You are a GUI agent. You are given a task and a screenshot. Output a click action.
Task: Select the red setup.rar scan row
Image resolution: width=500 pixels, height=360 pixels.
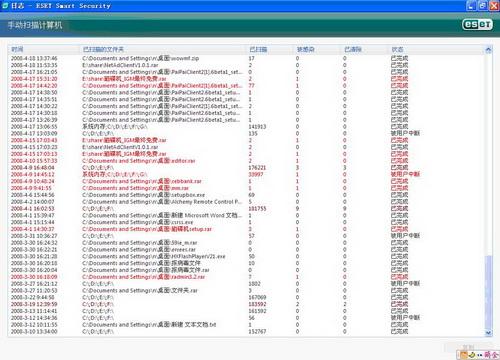(x=246, y=229)
